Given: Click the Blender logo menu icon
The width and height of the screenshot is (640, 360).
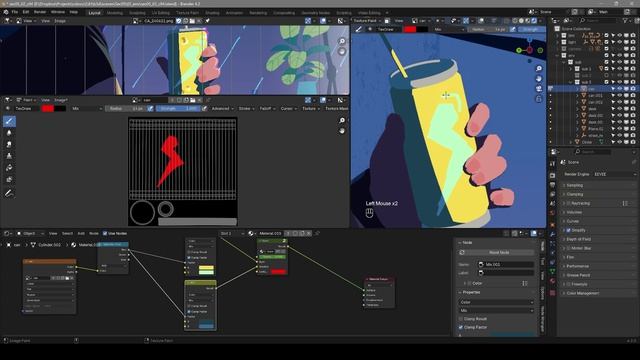Looking at the screenshot, I should 6,12.
